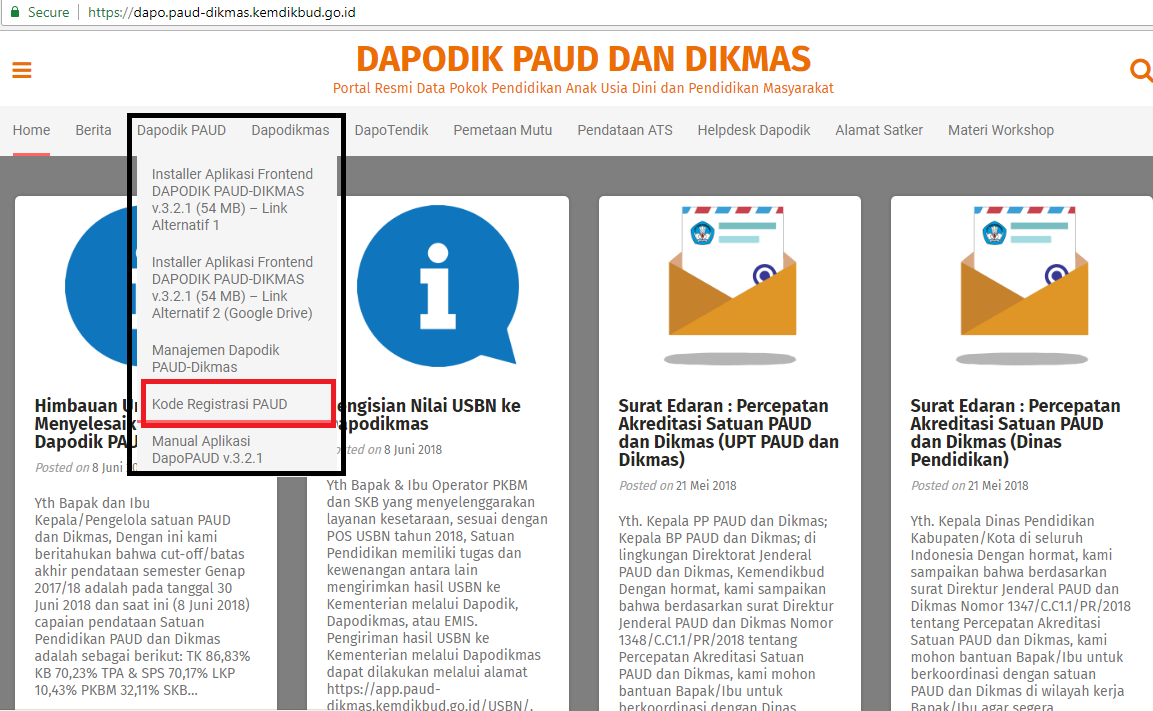Open the Home tab
Image resolution: width=1153 pixels, height=711 pixels.
click(32, 130)
